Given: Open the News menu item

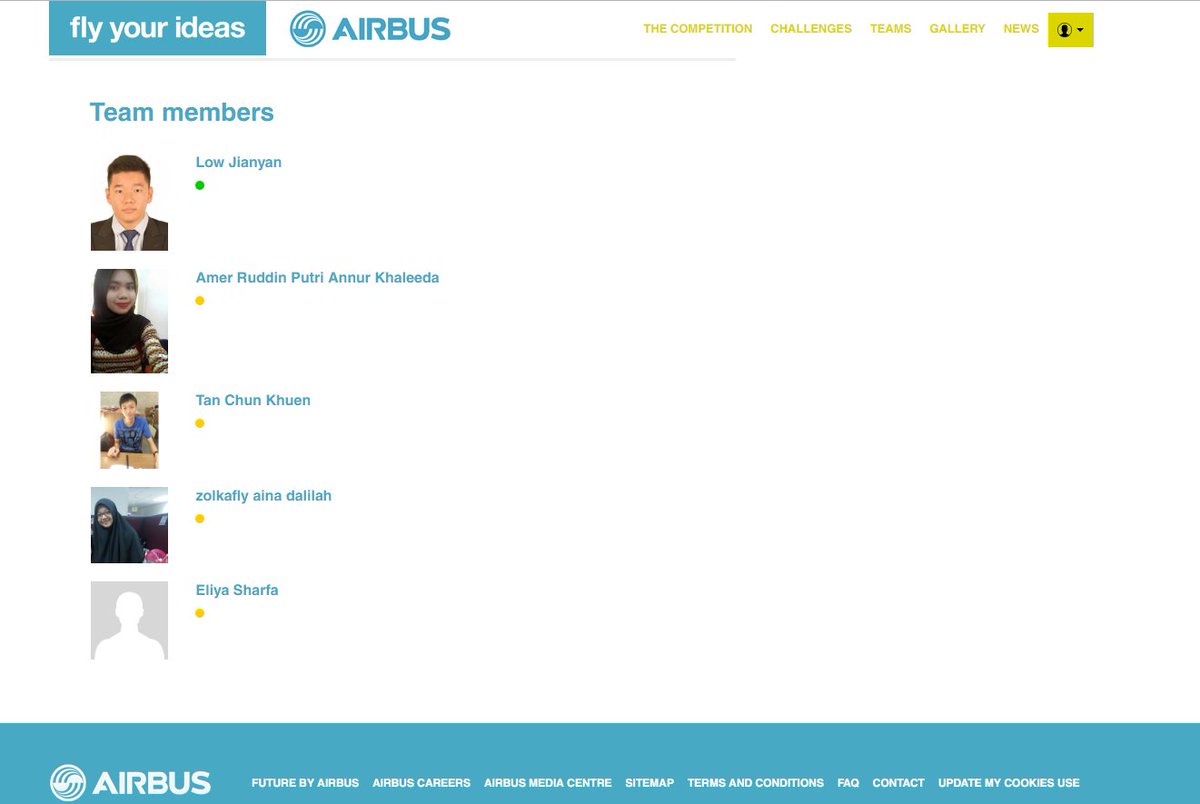Looking at the screenshot, I should click(x=1021, y=29).
